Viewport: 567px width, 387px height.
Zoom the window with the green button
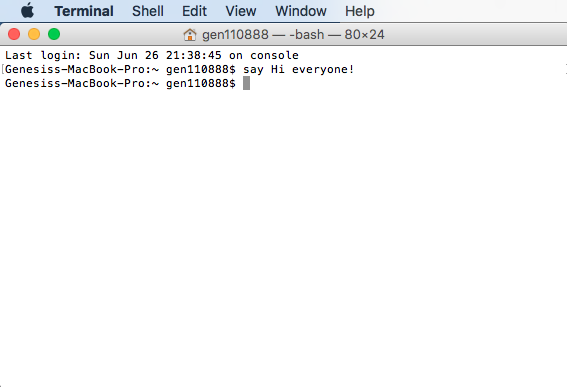click(54, 34)
